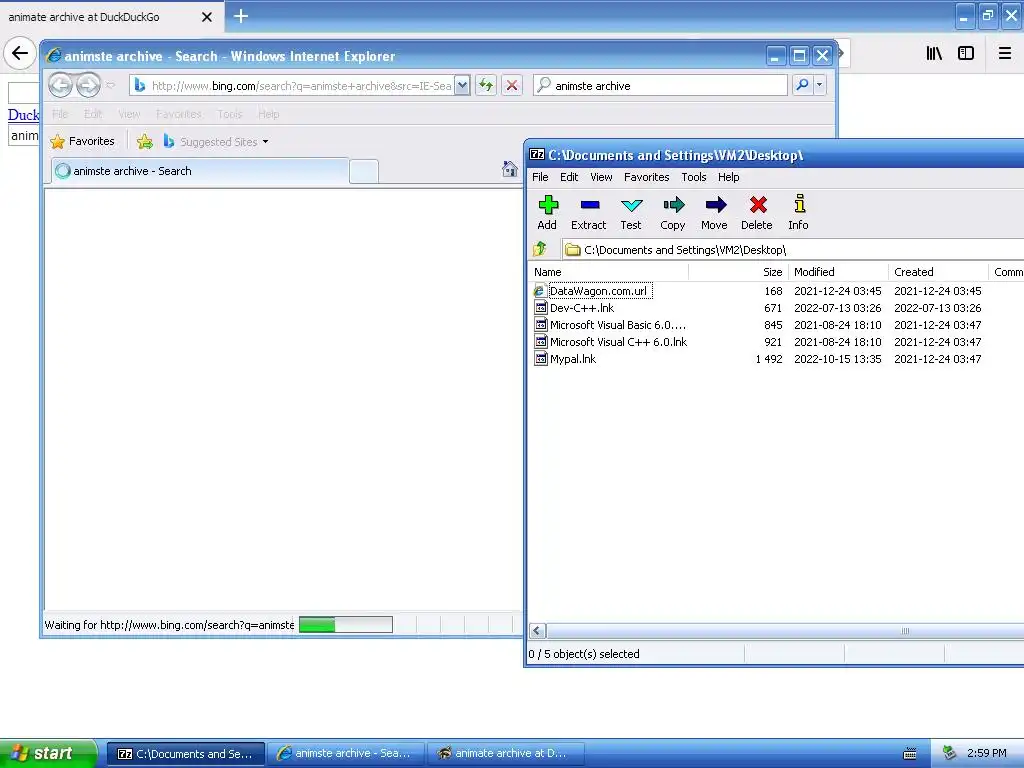Click the red Delete icon in 7-Zip
Viewport: 1024px width, 768px height.
click(757, 213)
